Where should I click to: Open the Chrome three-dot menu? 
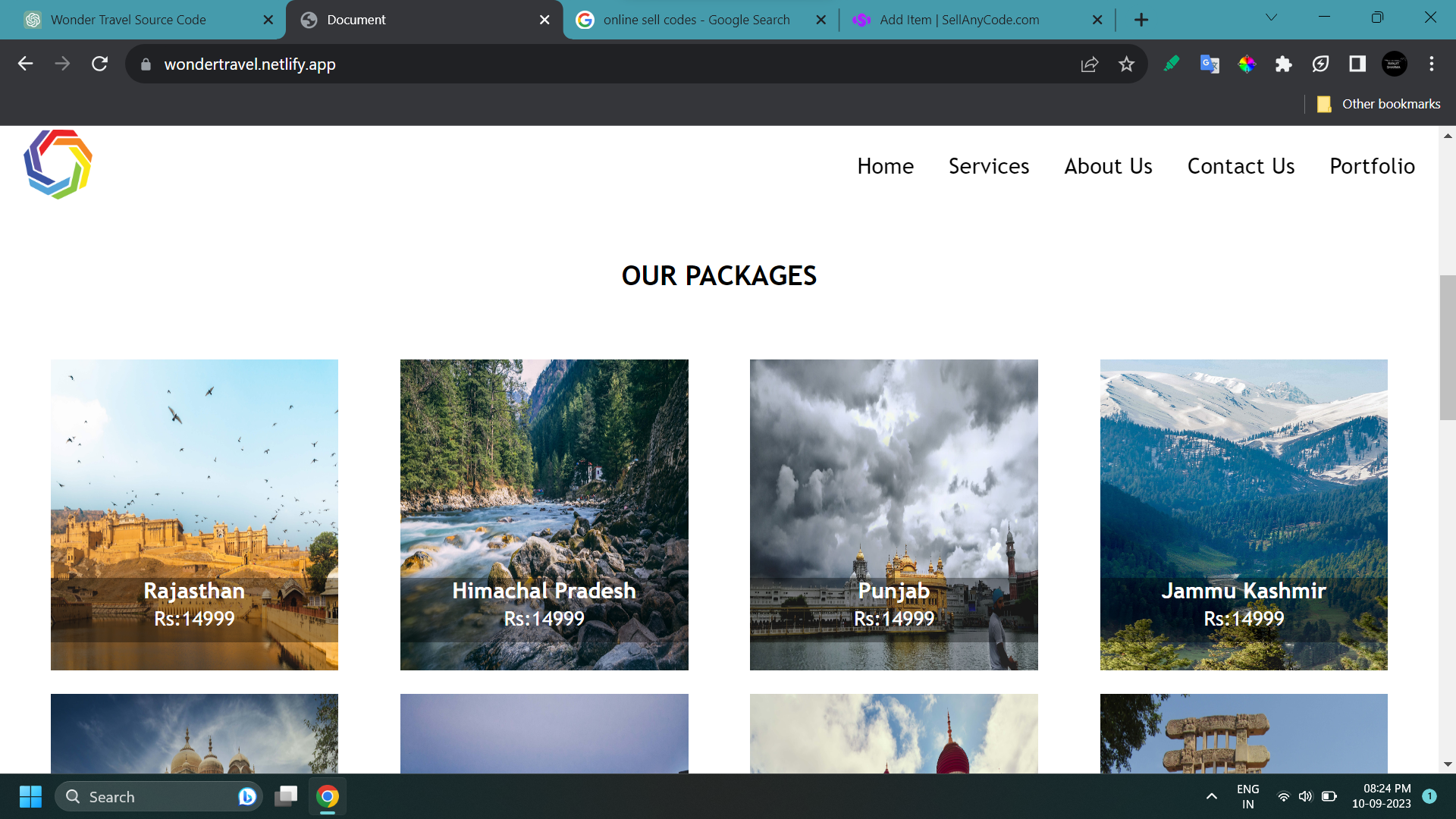[1431, 64]
